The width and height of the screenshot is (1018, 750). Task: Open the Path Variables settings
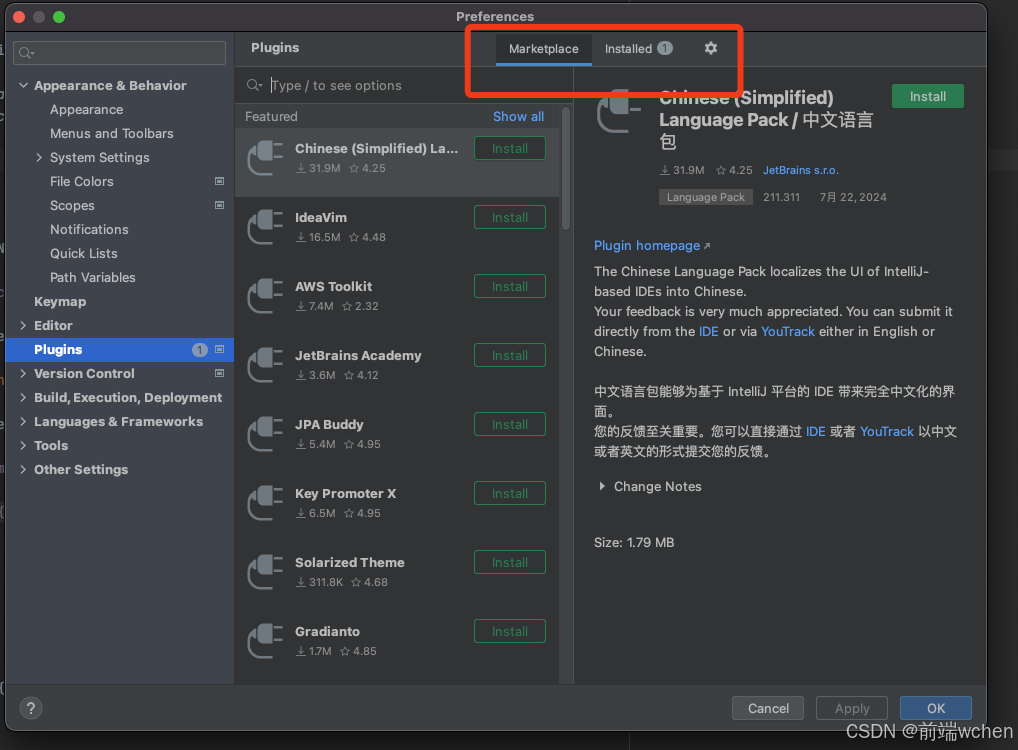point(93,277)
